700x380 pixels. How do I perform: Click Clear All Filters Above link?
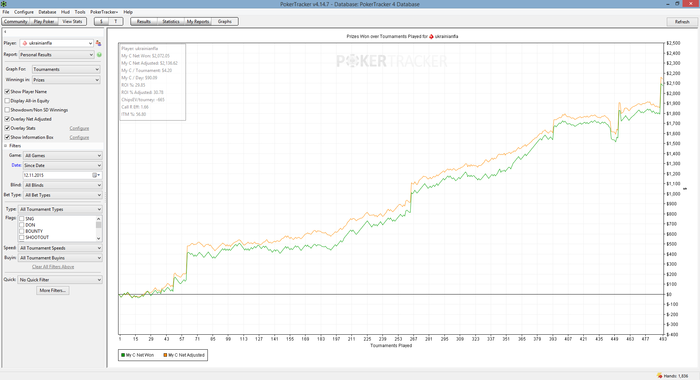click(53, 267)
